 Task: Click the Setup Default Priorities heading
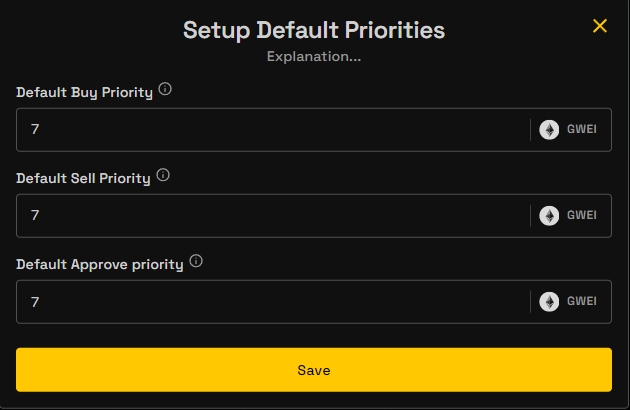(314, 30)
